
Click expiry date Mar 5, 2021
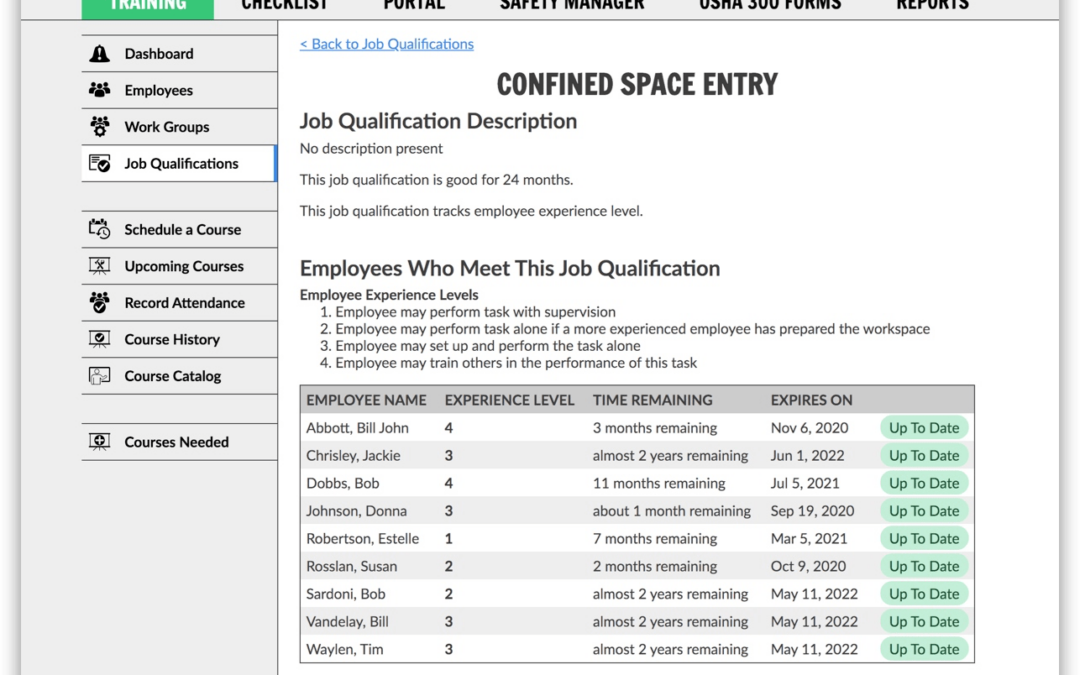(x=809, y=538)
